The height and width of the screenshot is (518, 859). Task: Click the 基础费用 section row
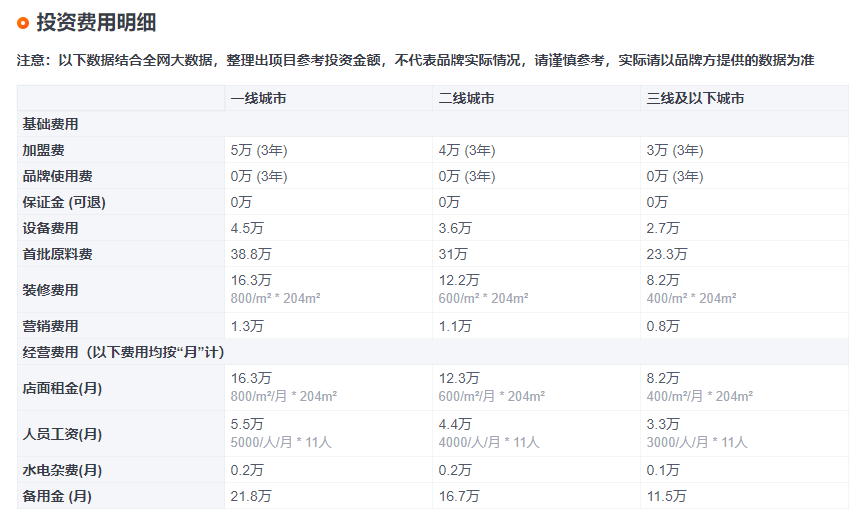pos(50,124)
